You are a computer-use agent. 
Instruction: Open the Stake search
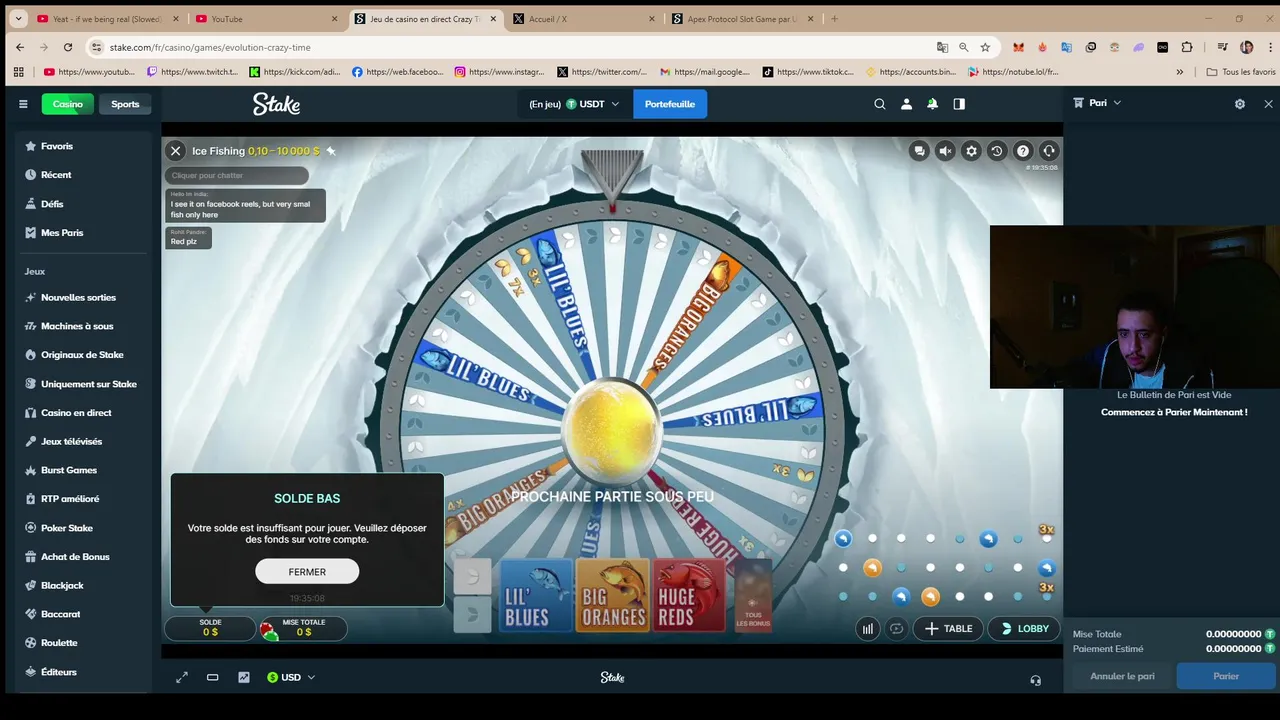pos(880,104)
